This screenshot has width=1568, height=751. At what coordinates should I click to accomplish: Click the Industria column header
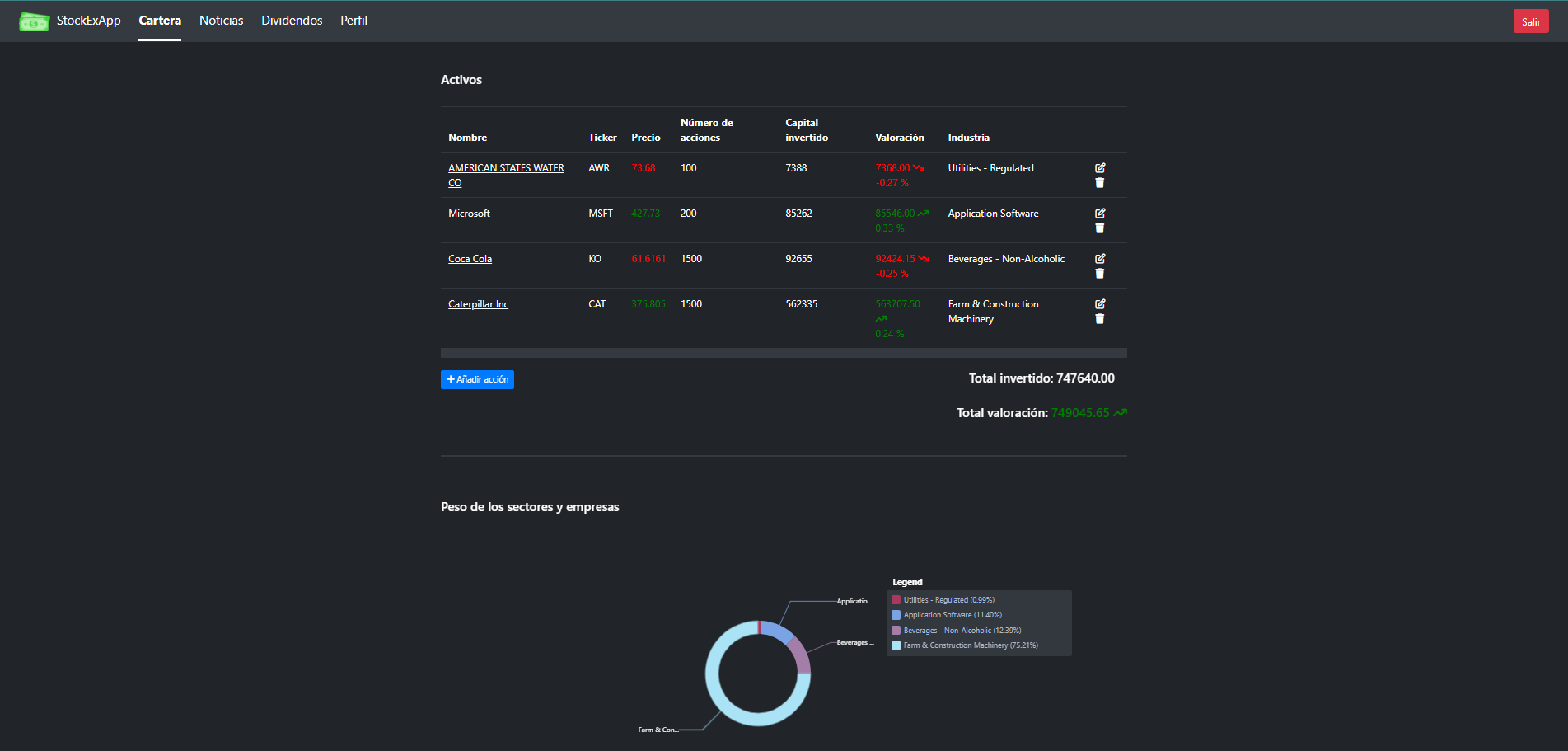click(969, 138)
